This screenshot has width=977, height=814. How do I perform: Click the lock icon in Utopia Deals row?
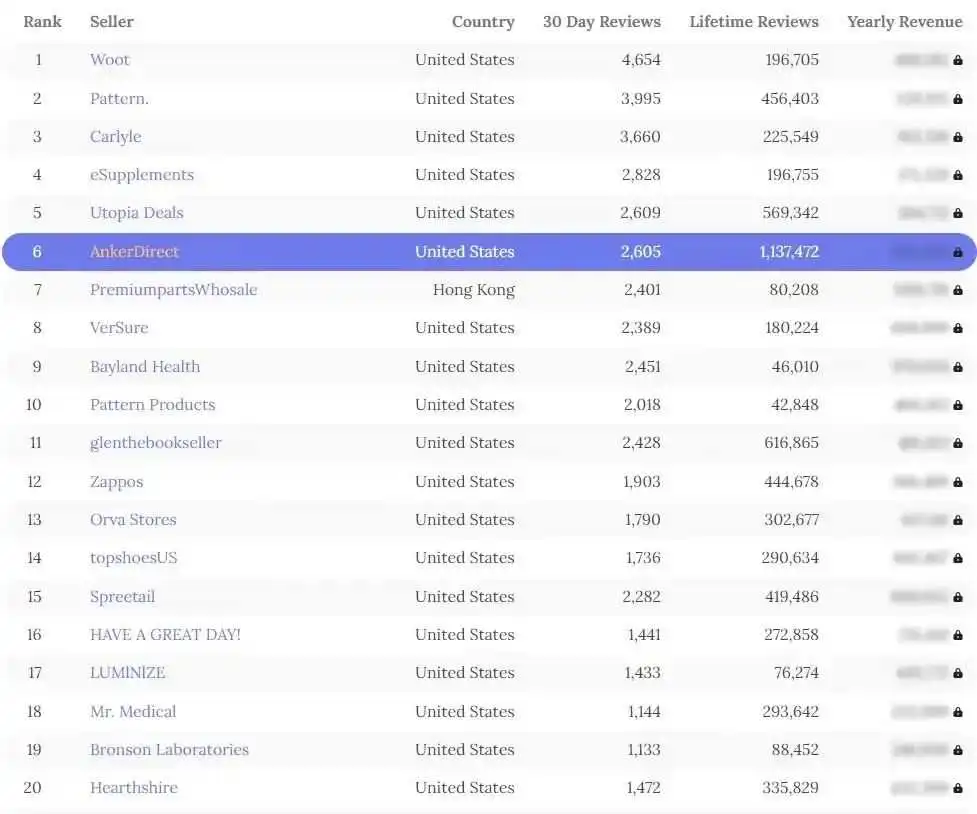point(958,213)
